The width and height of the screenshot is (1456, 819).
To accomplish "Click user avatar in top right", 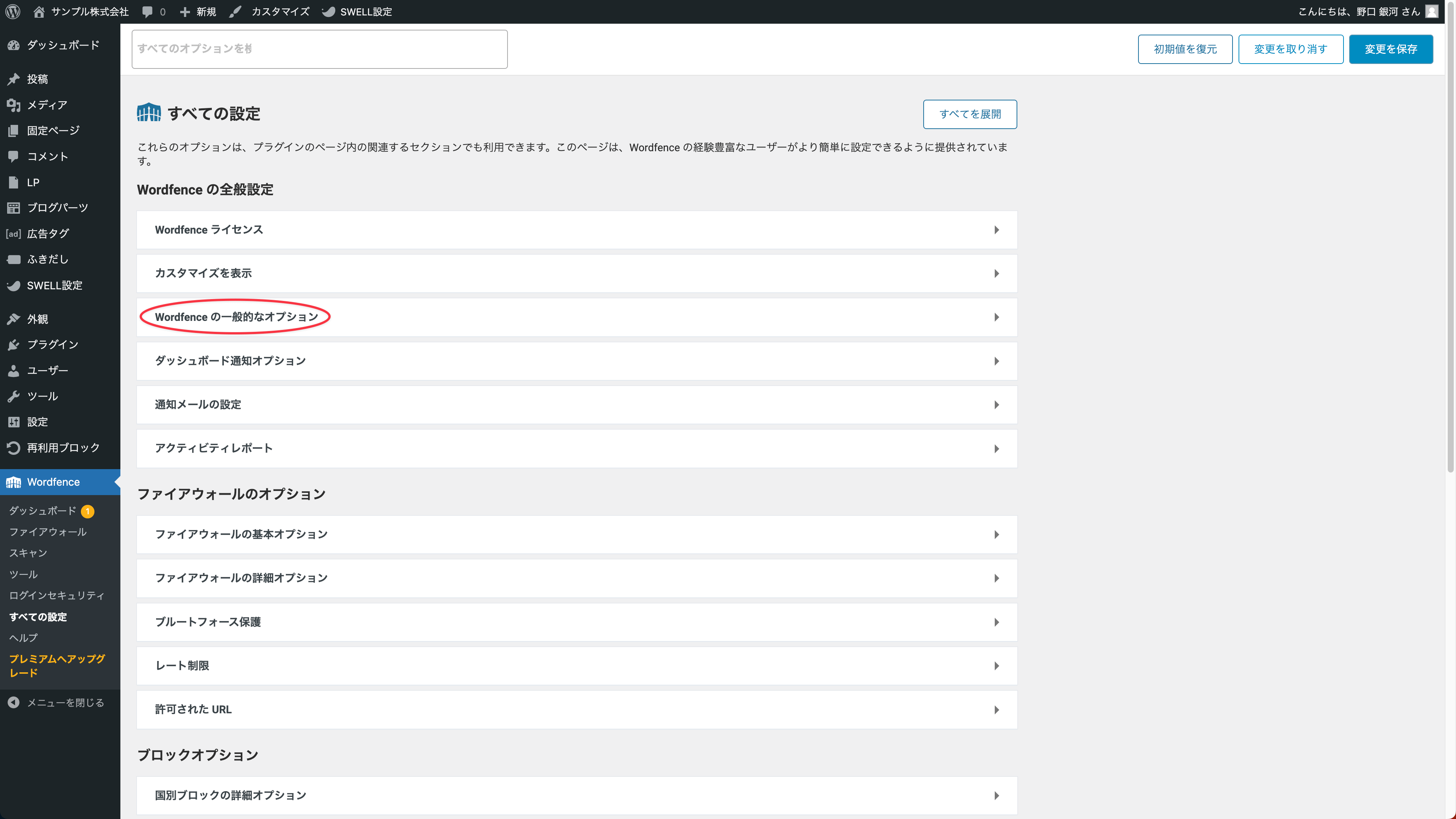I will pyautogui.click(x=1432, y=11).
